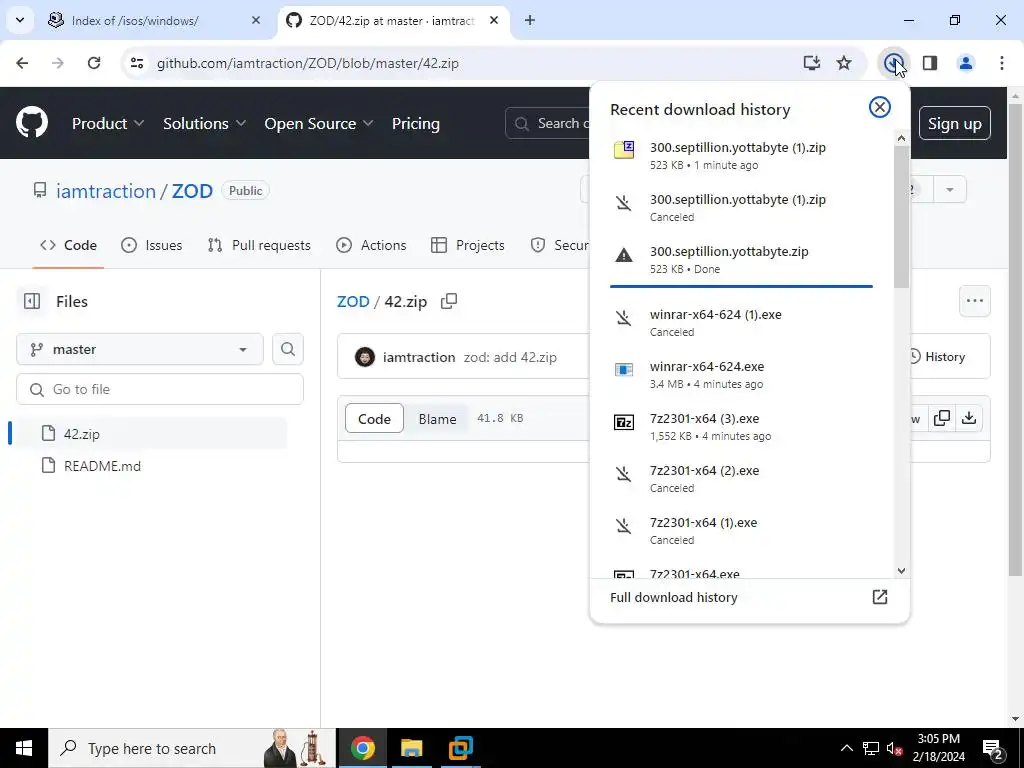This screenshot has height=768, width=1024.
Task: Click the download popup scrollbar thumb
Action: [901, 217]
